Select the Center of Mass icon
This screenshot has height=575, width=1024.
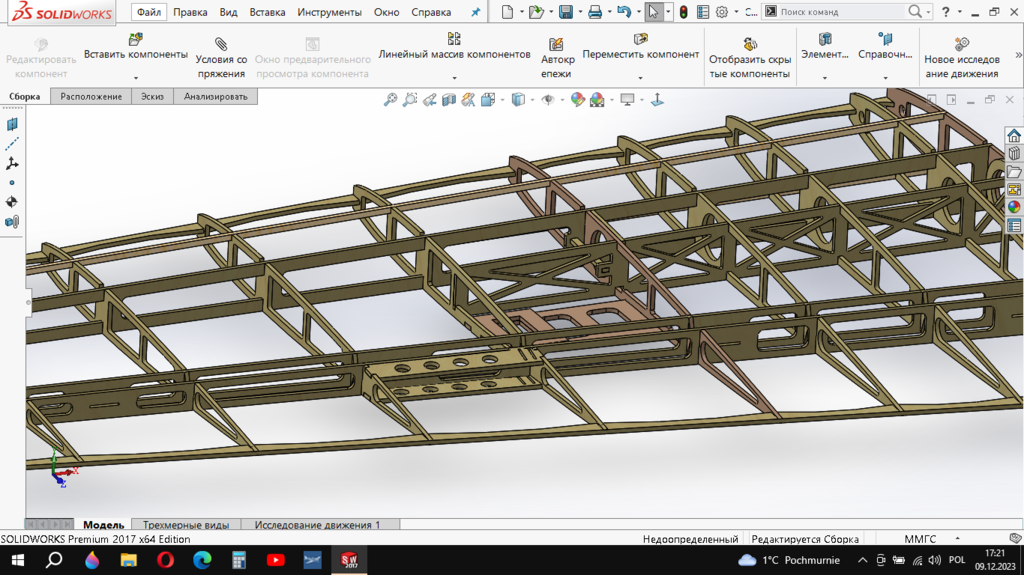point(12,202)
